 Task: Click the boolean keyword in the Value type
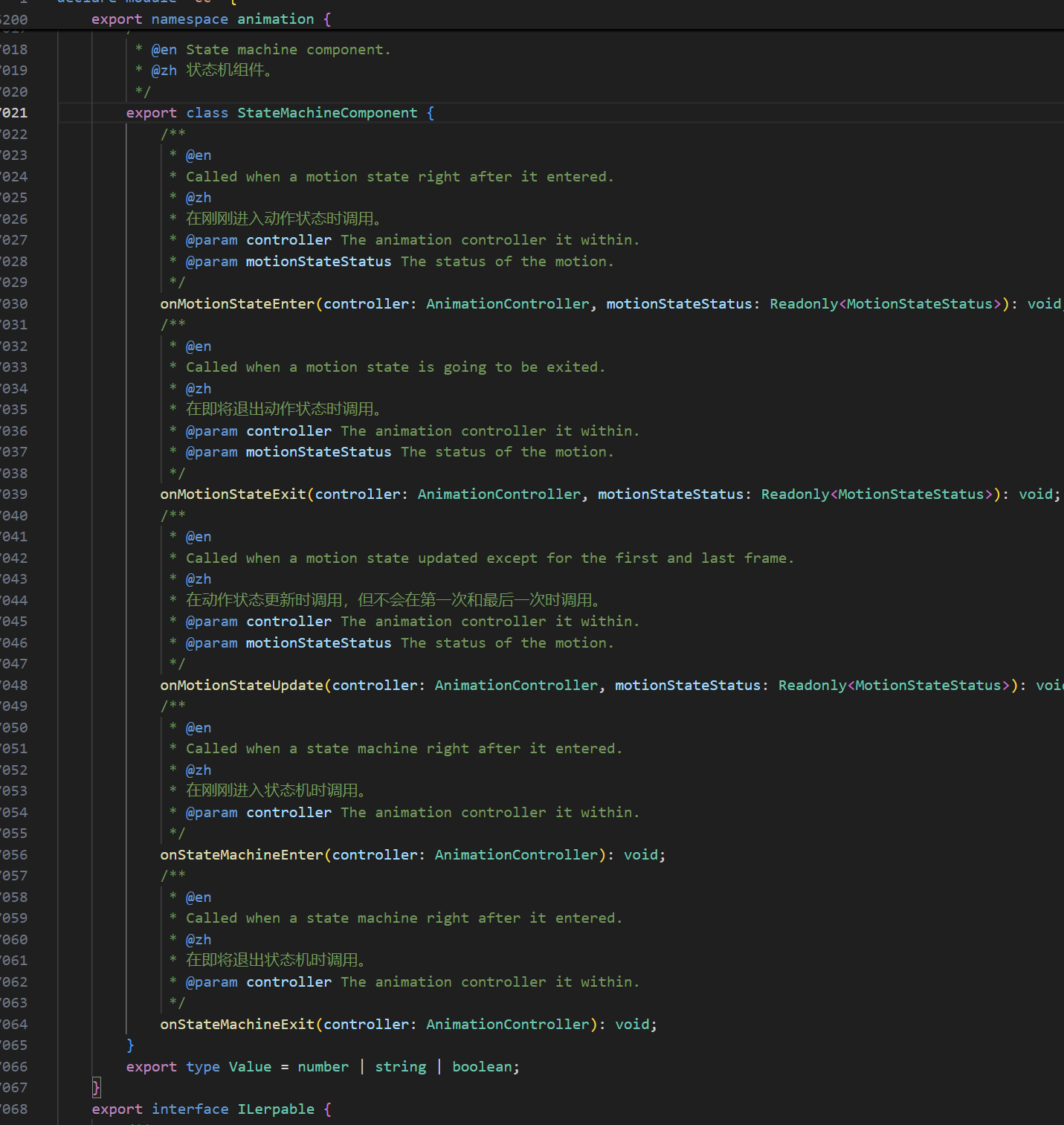(x=483, y=1067)
